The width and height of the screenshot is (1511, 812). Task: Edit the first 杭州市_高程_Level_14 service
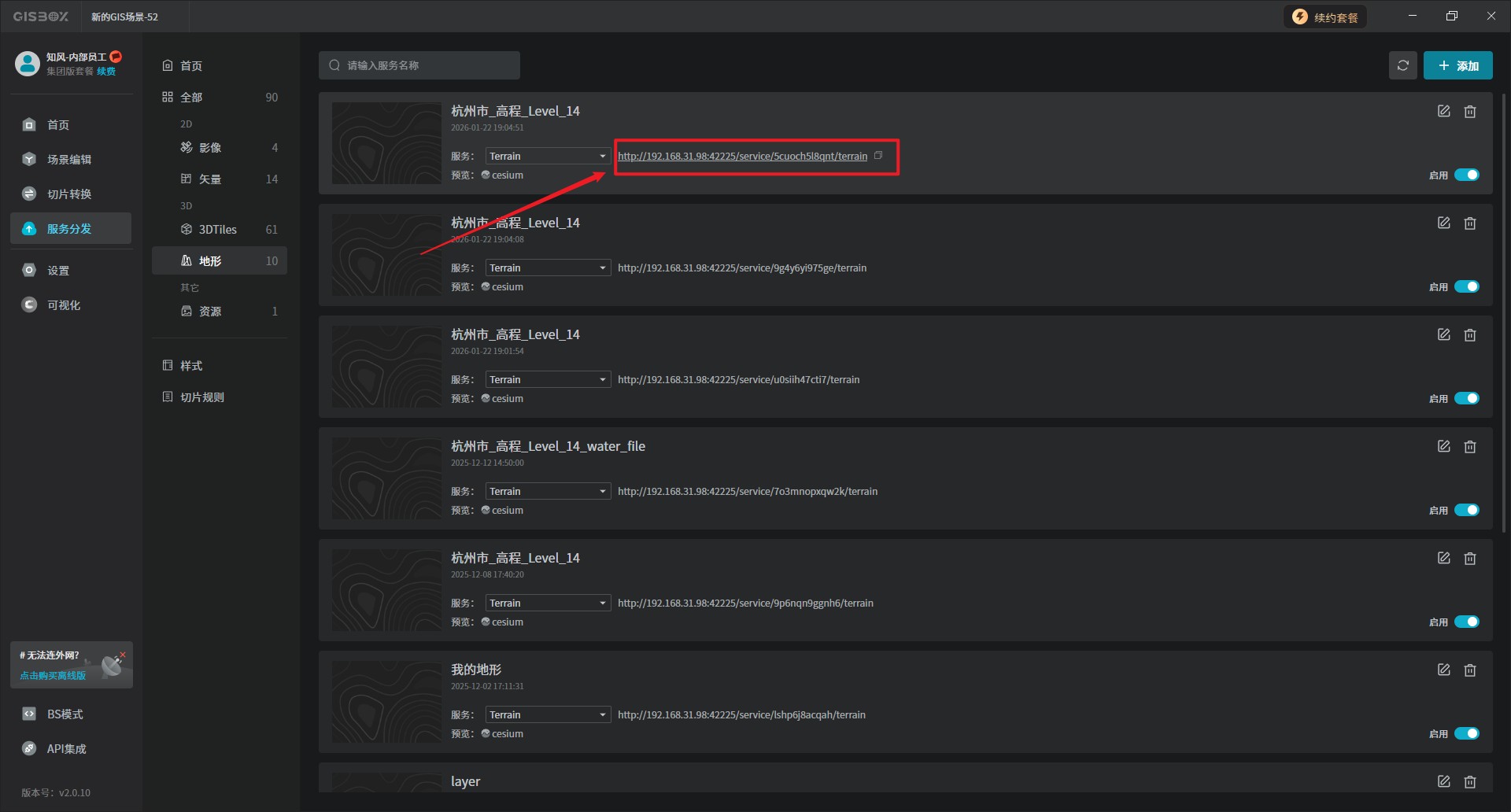[x=1443, y=112]
